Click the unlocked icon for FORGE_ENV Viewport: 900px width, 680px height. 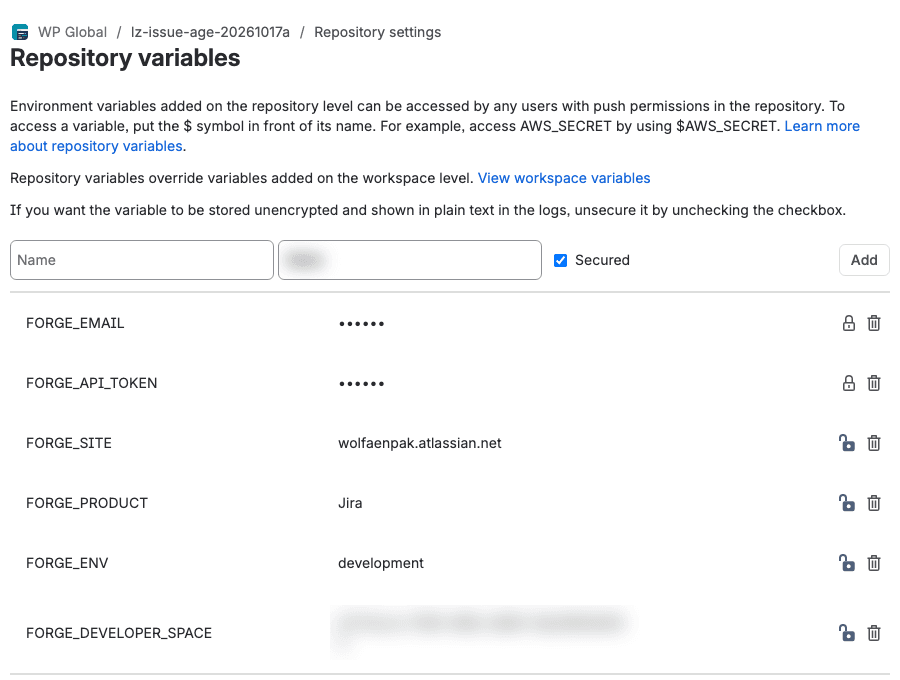(847, 563)
